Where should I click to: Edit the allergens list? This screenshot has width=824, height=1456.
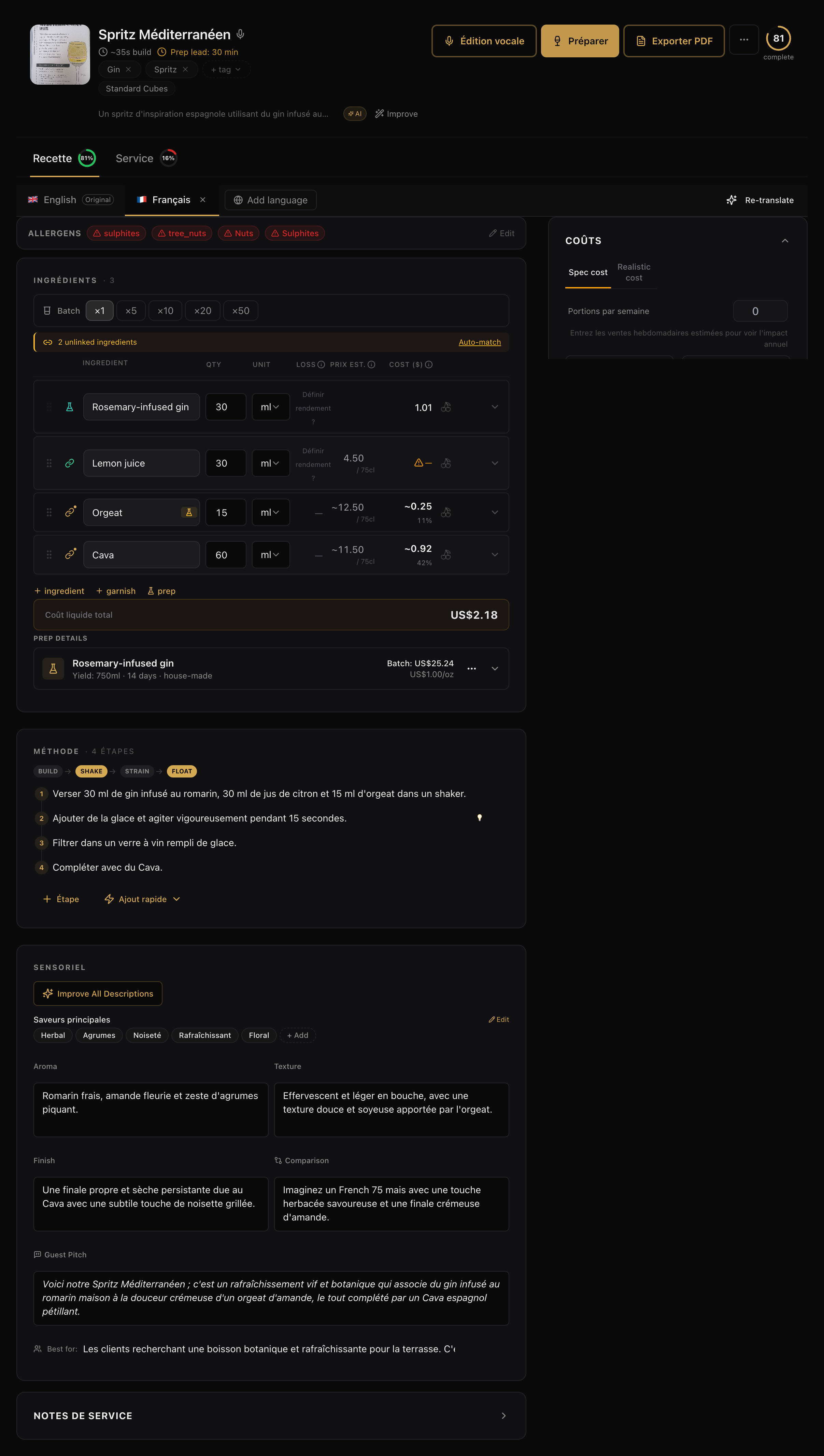pos(501,233)
